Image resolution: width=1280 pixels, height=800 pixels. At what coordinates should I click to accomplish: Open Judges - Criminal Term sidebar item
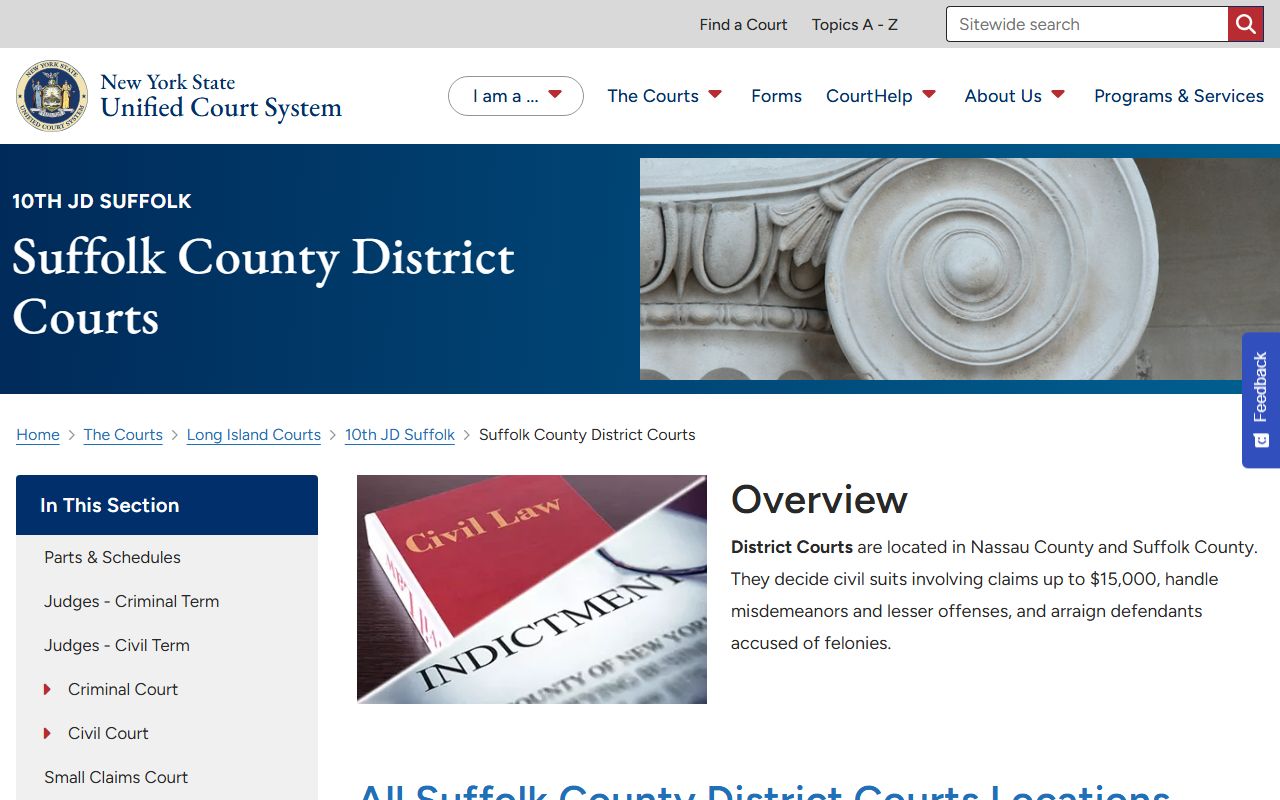[x=131, y=601]
